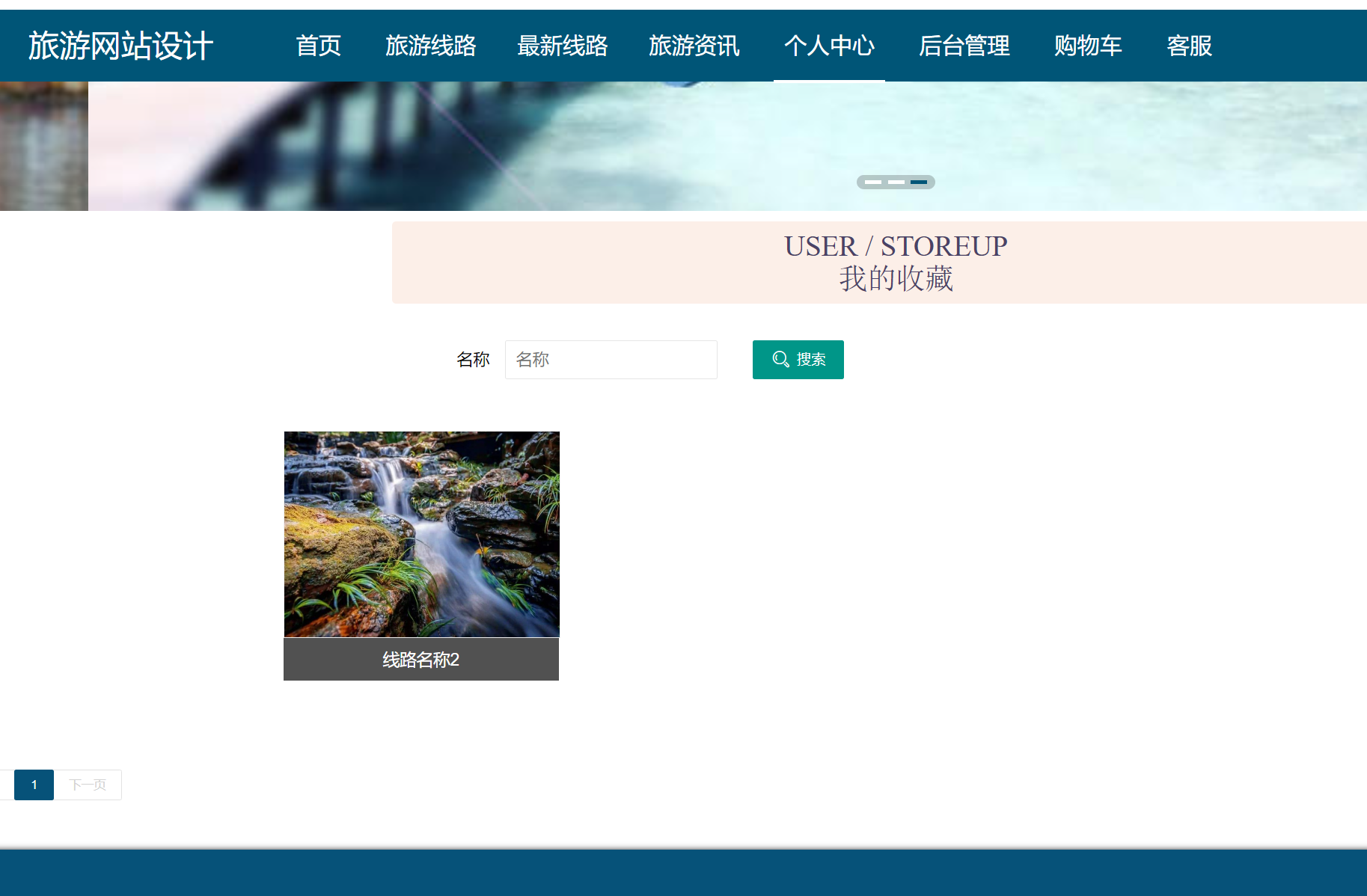Image resolution: width=1367 pixels, height=896 pixels.
Task: Open the 客服 customer service page
Action: [x=1189, y=46]
